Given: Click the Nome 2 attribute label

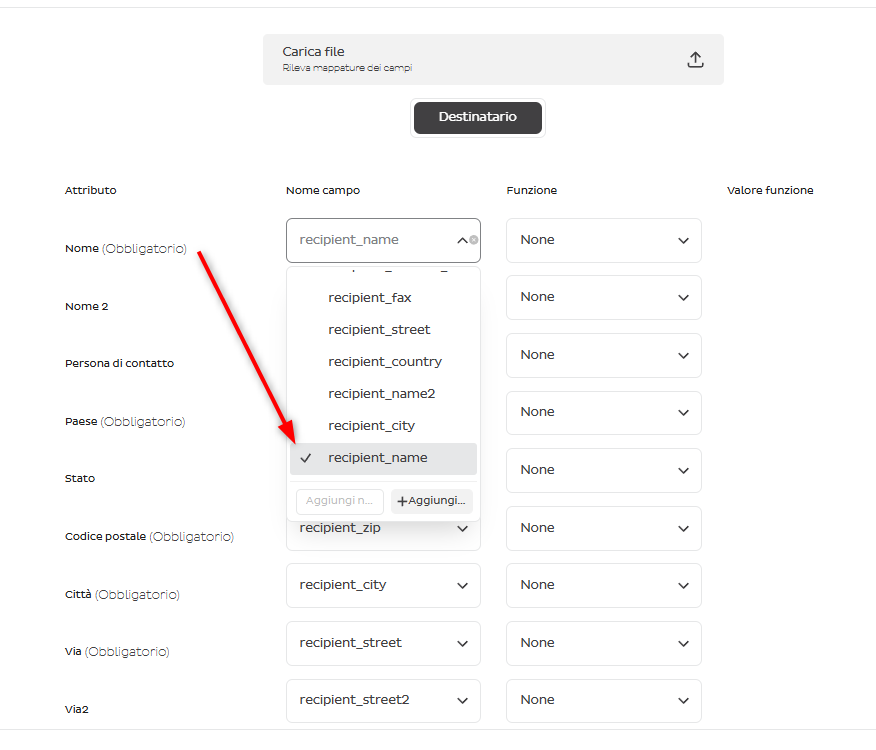Looking at the screenshot, I should pyautogui.click(x=87, y=306).
